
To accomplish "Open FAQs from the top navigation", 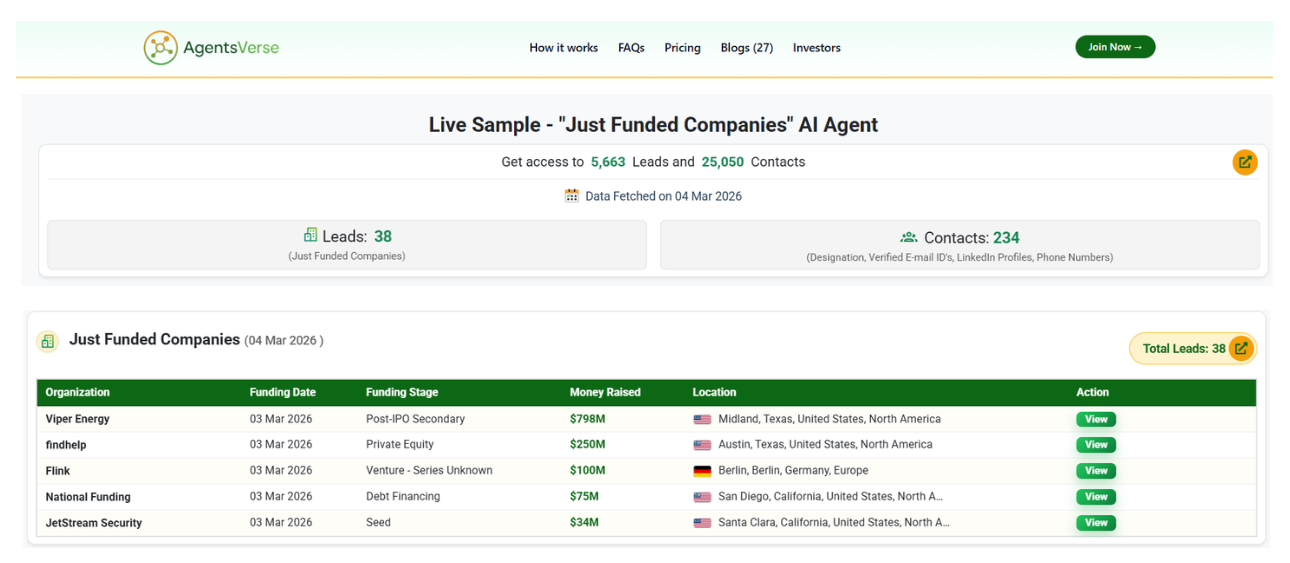I will click(631, 48).
